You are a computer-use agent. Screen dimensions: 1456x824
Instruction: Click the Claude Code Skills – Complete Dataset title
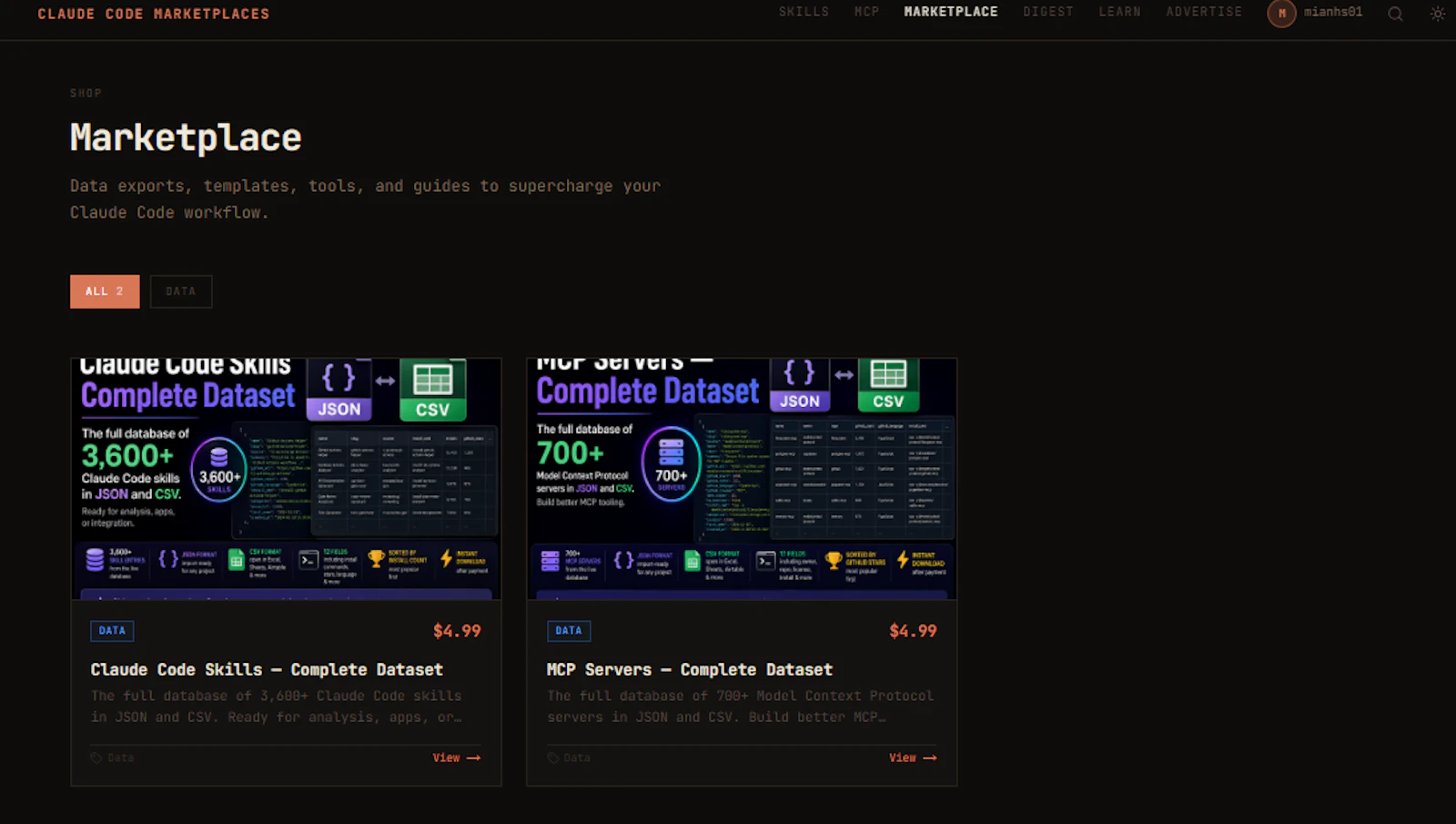(267, 669)
